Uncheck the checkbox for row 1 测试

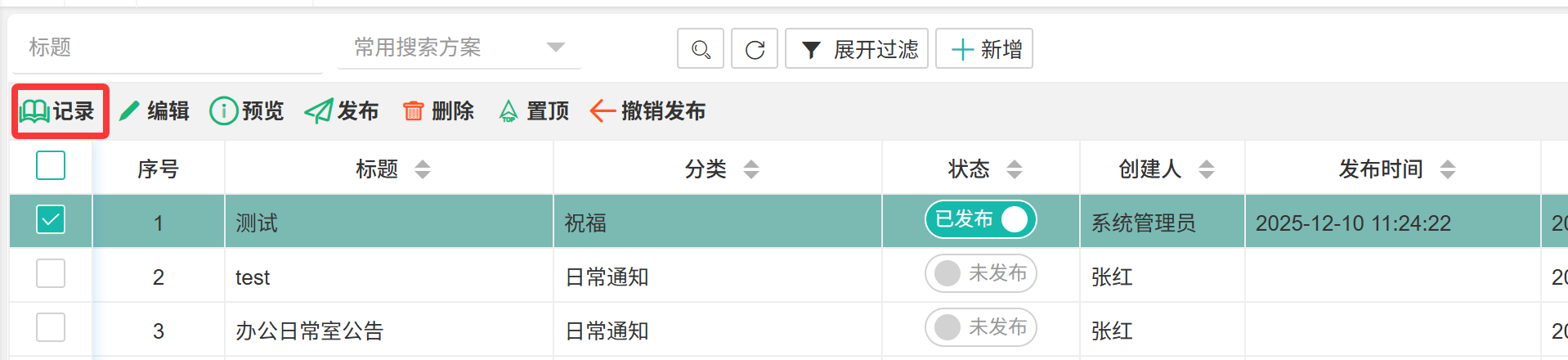(51, 220)
